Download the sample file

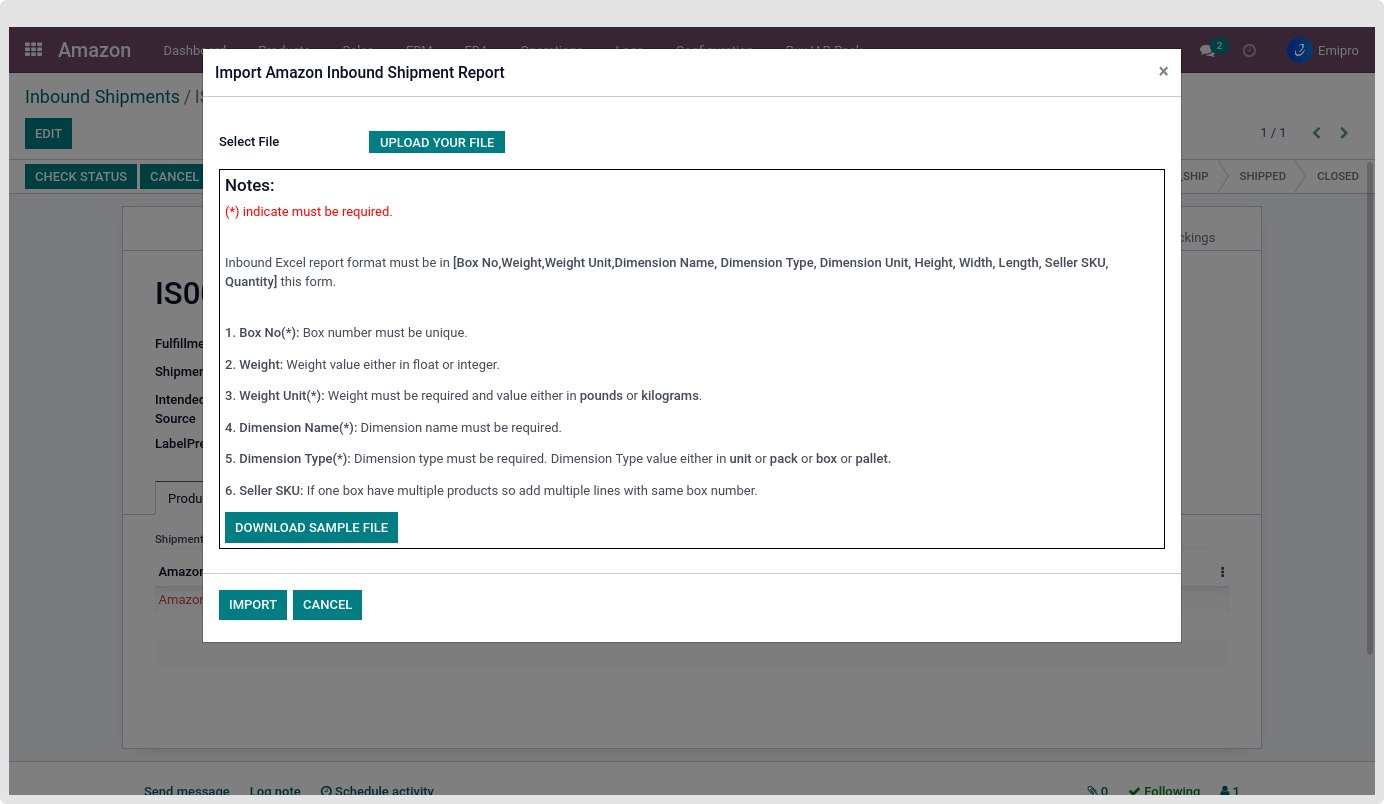[x=311, y=527]
